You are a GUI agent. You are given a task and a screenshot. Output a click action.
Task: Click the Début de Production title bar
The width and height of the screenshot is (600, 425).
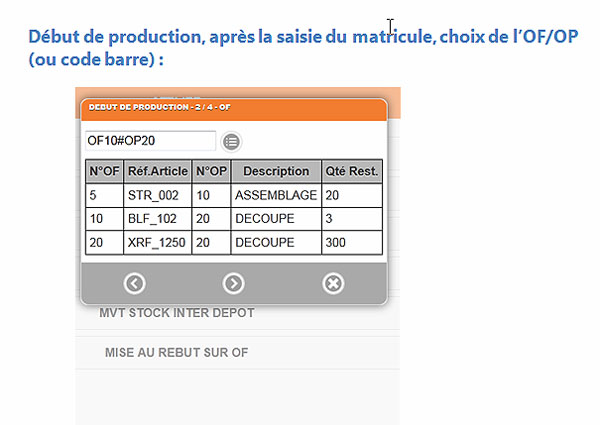(x=232, y=106)
